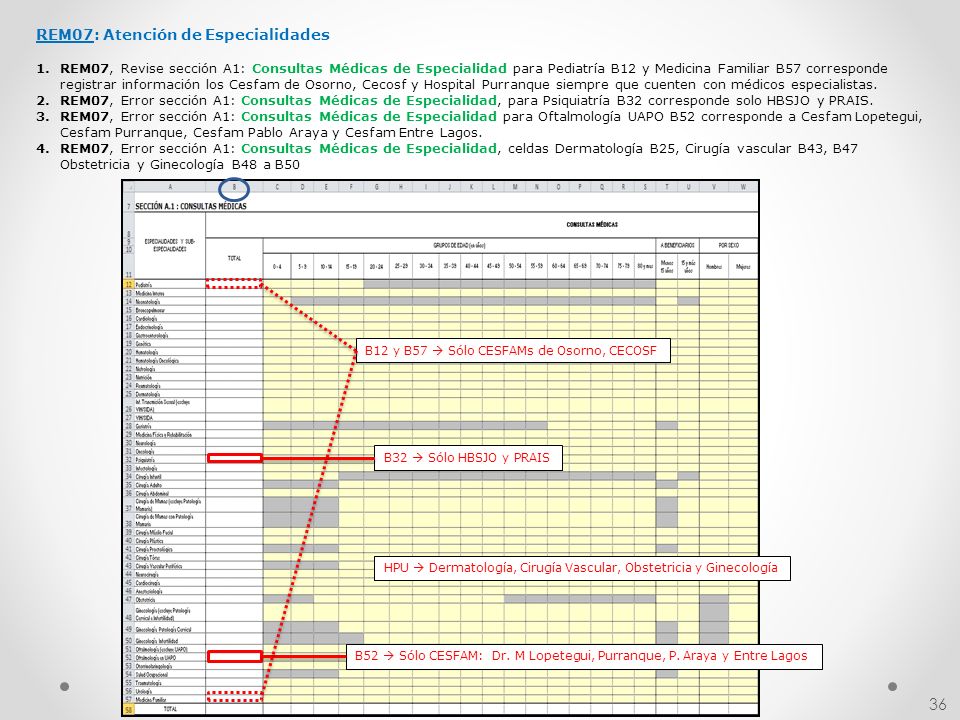Click the Obstetricia row label
The image size is (960, 720).
170,600
